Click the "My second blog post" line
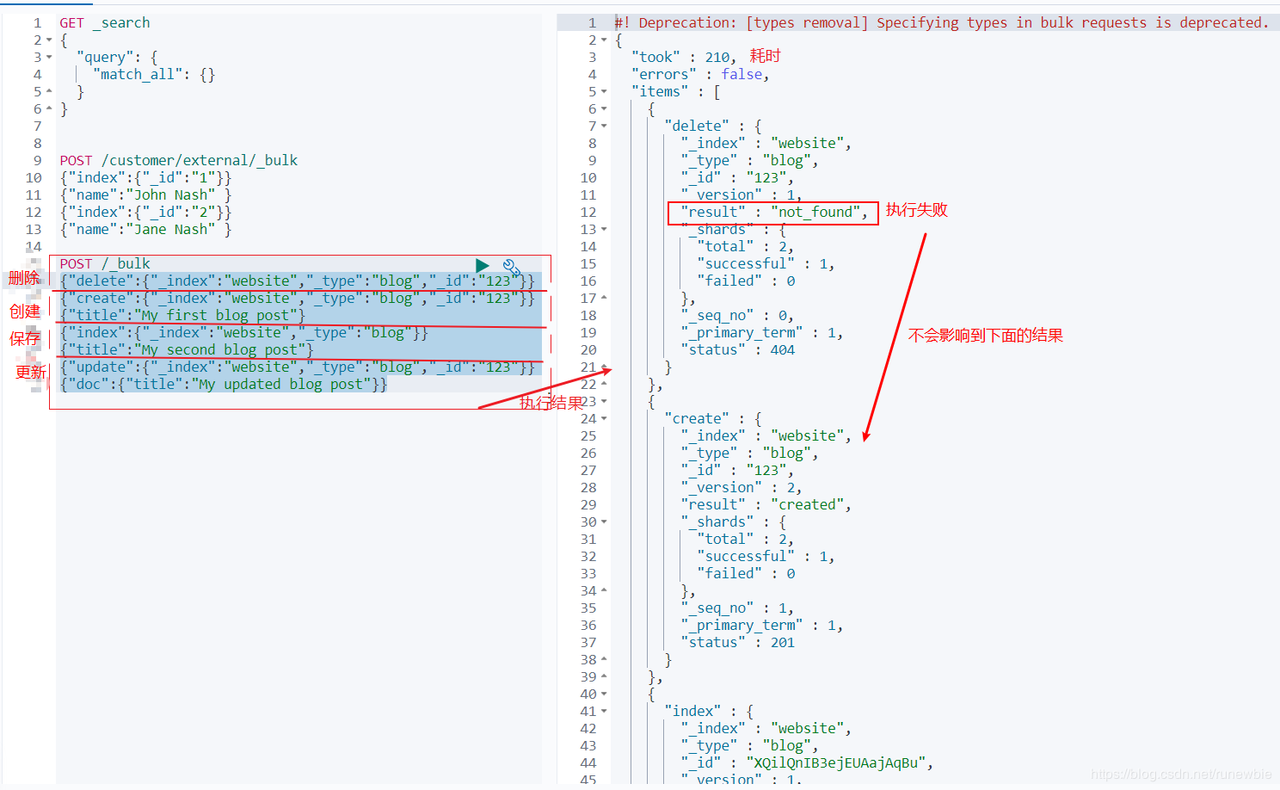This screenshot has width=1280, height=790. (x=187, y=350)
